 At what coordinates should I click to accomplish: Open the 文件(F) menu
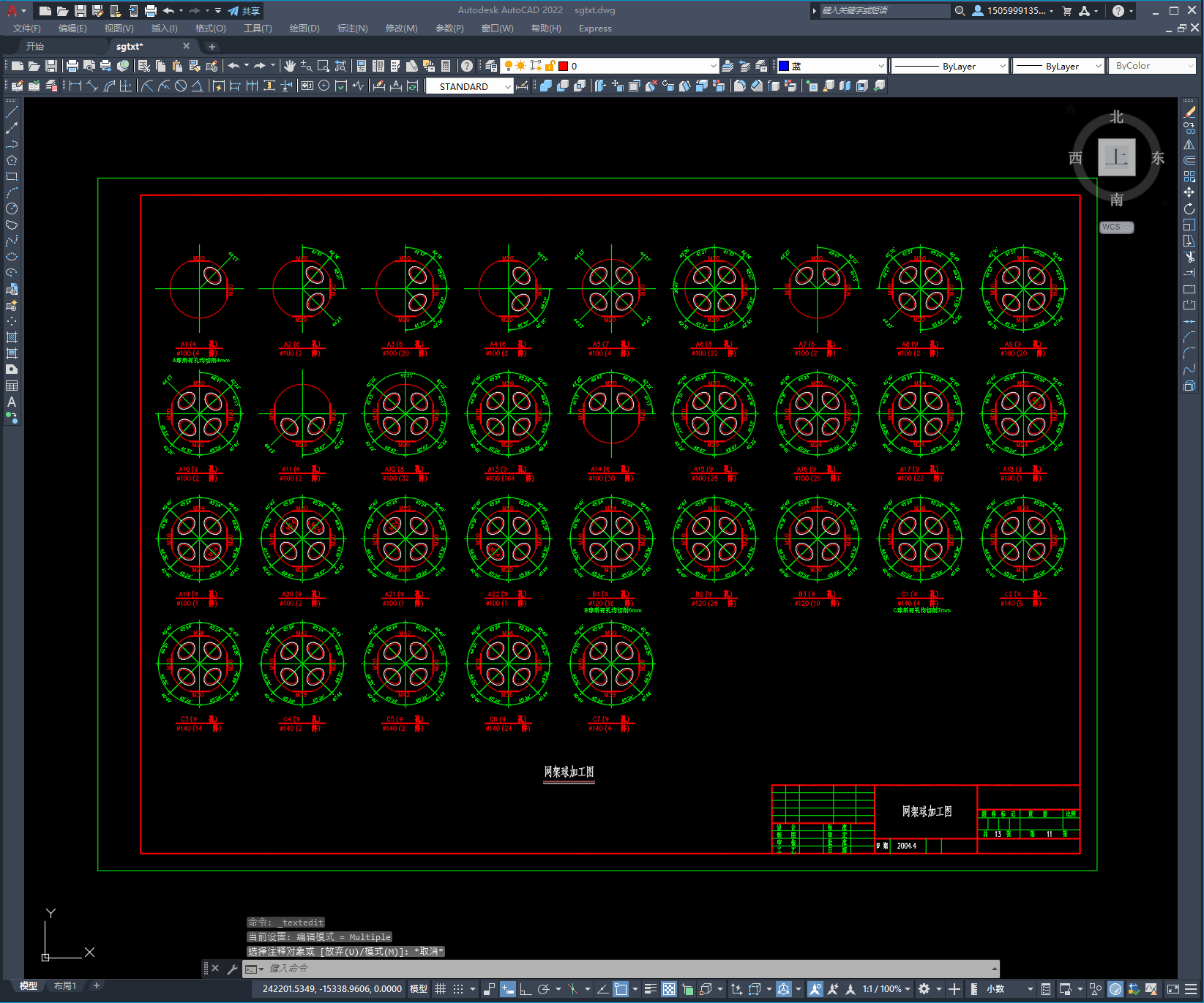(27, 29)
